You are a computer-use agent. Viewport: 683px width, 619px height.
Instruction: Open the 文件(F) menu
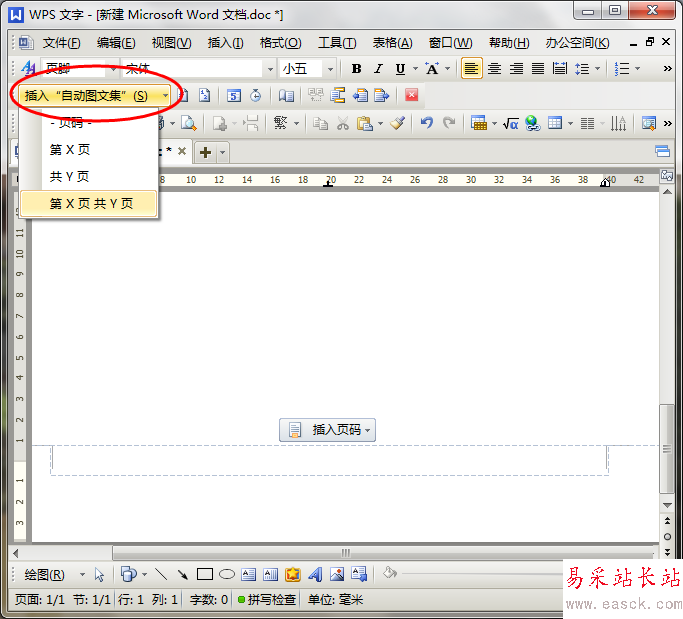click(61, 43)
